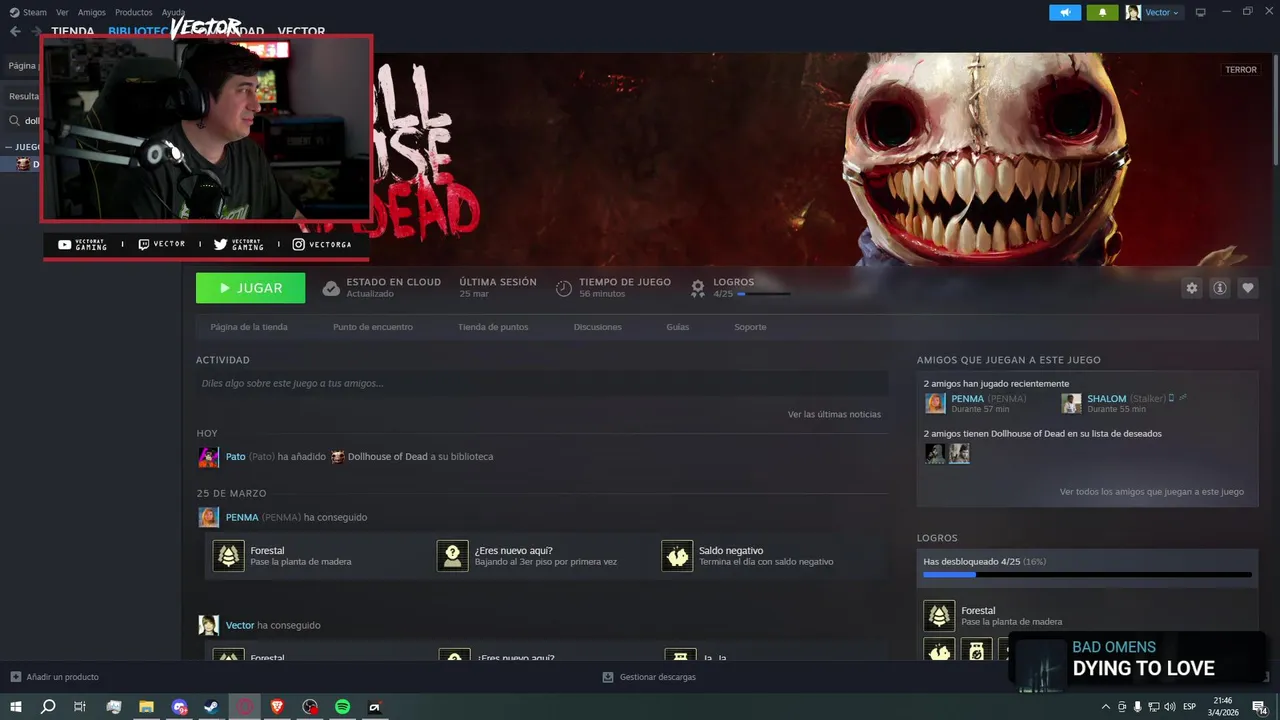1280x720 pixels.
Task: Open friend SHALOM in friends panel
Action: (1106, 398)
